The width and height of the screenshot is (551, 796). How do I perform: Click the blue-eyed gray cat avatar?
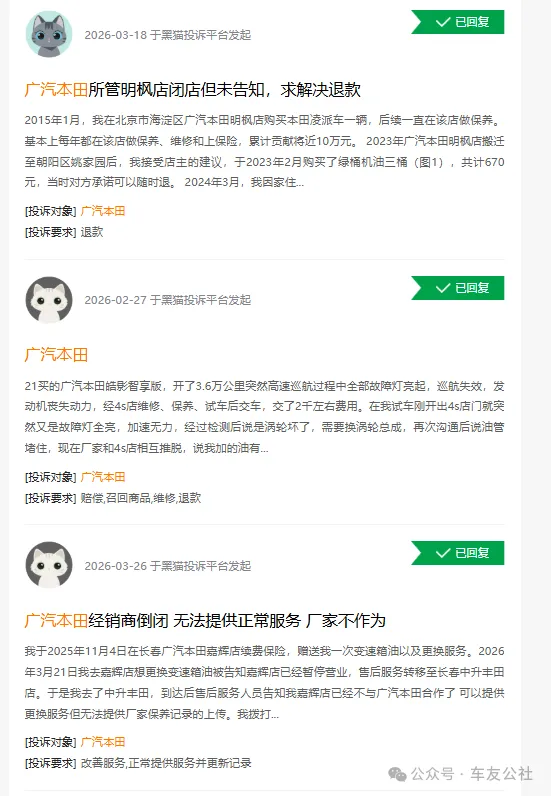49,35
